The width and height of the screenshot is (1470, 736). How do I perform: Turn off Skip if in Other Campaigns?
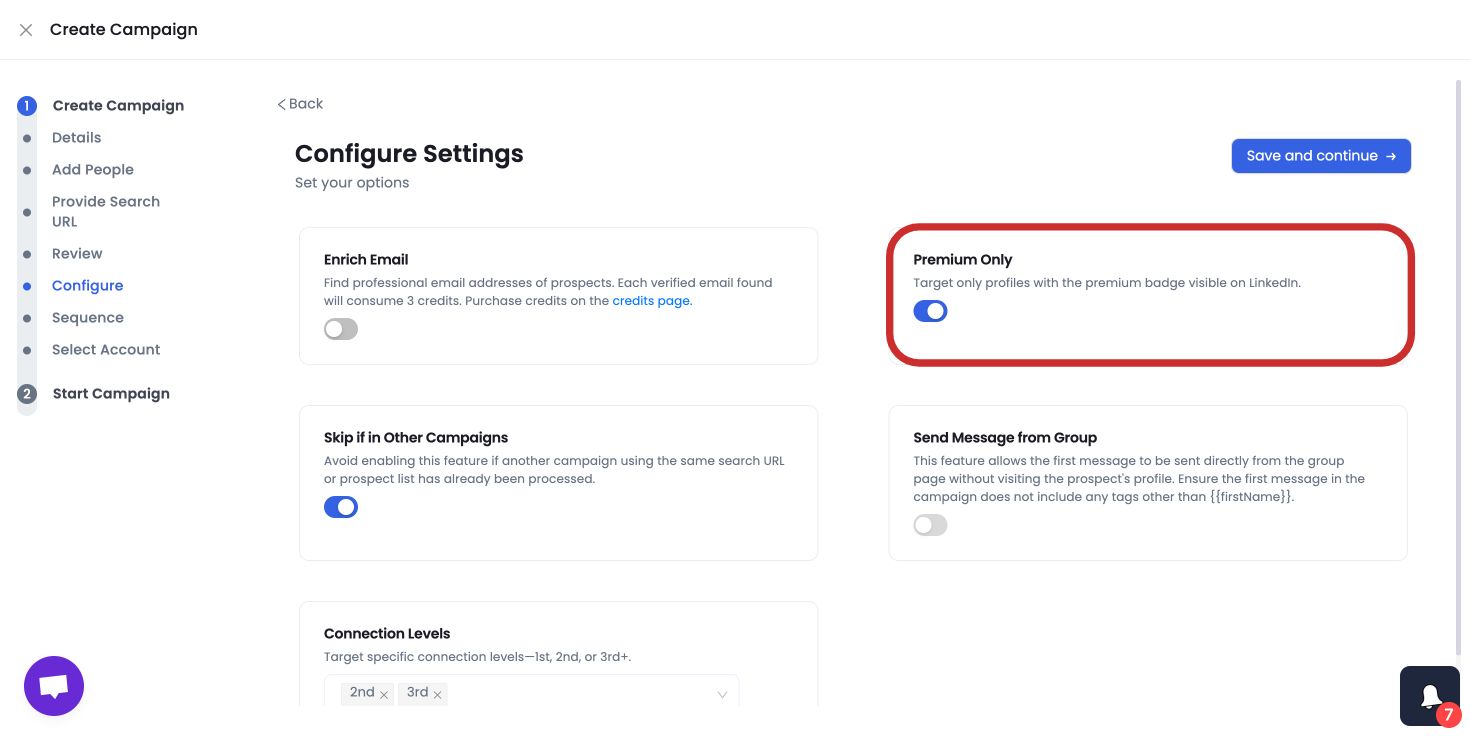pos(341,507)
